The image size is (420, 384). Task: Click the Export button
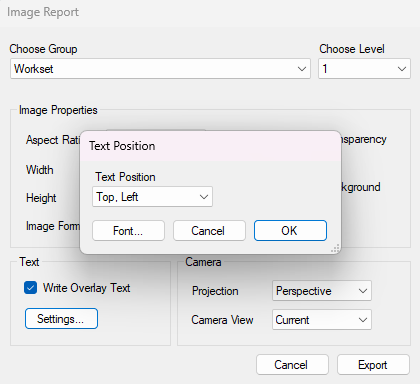click(x=373, y=365)
